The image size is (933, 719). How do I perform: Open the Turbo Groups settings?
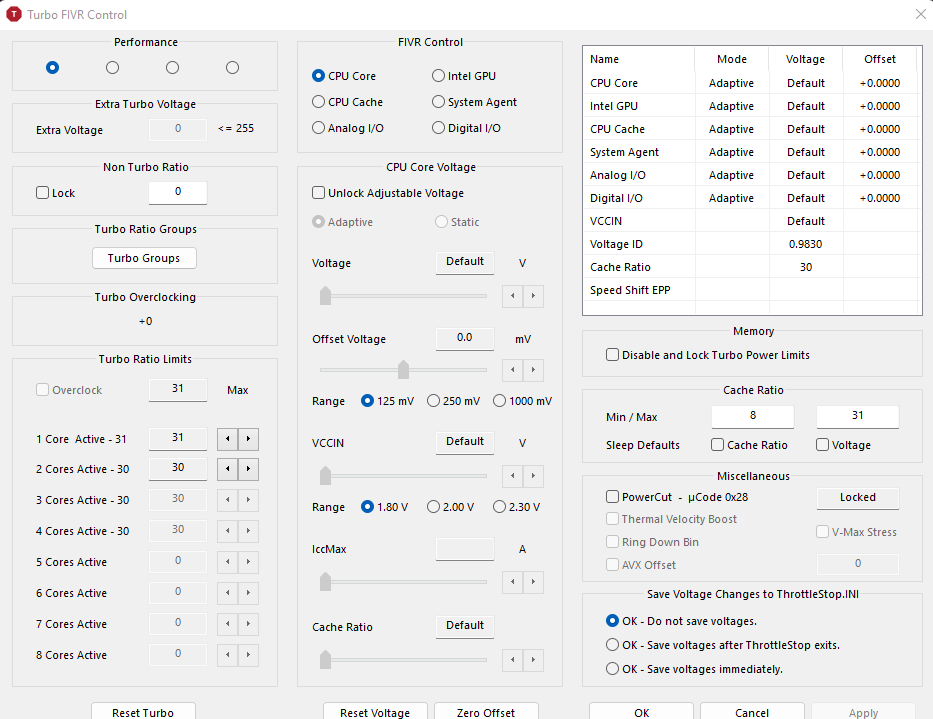coord(144,258)
